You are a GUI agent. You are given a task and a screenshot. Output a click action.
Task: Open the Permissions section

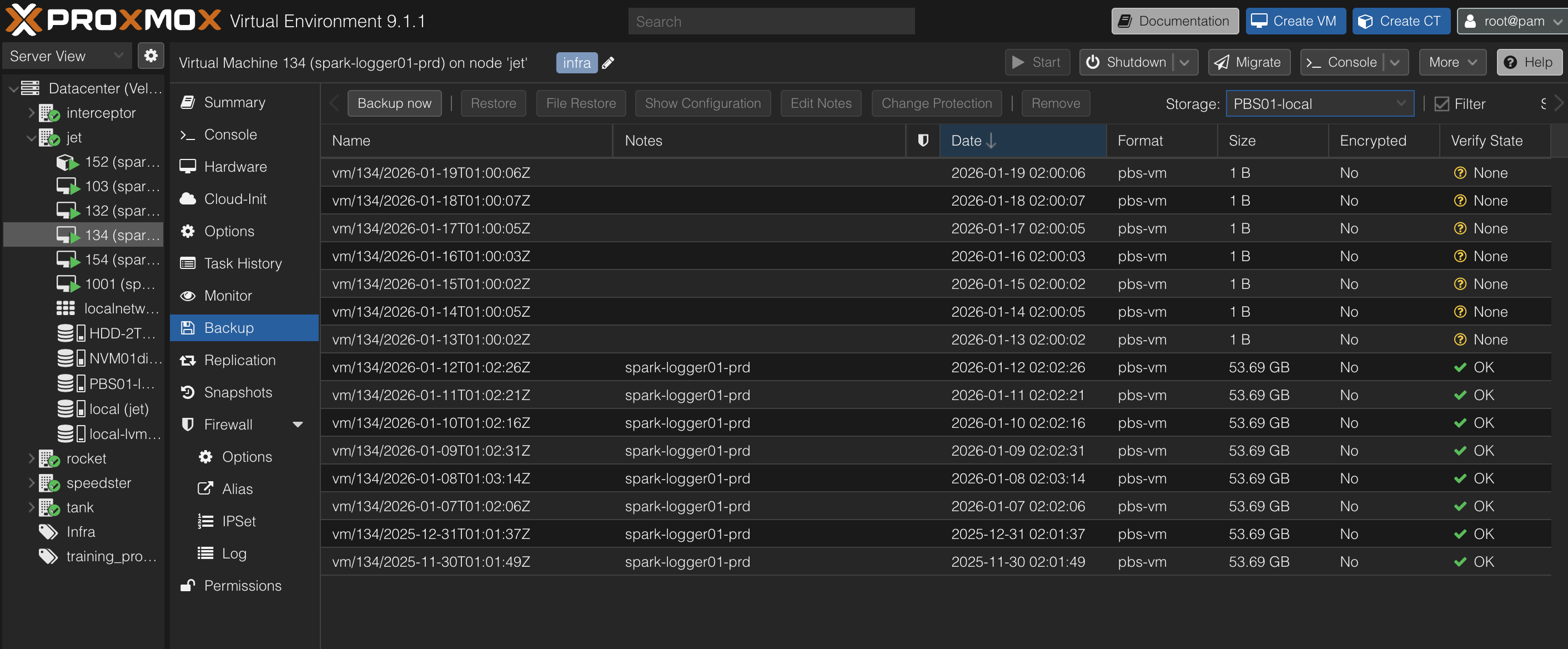click(244, 586)
